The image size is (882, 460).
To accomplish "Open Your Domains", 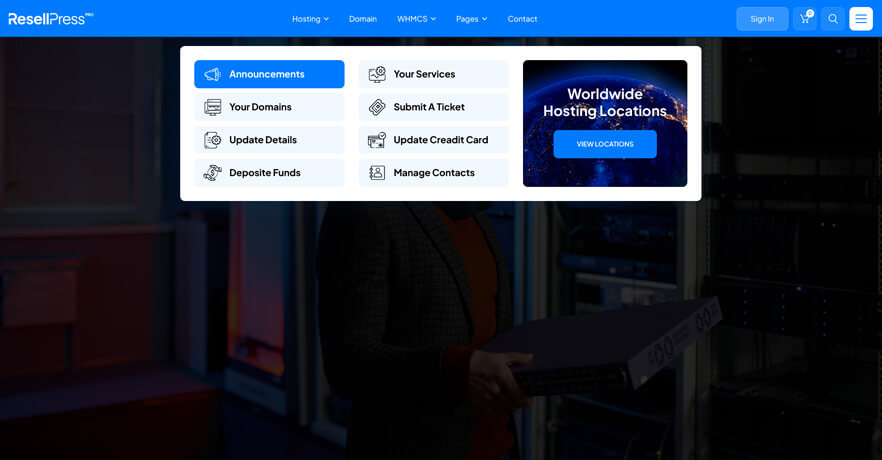I will tap(269, 107).
